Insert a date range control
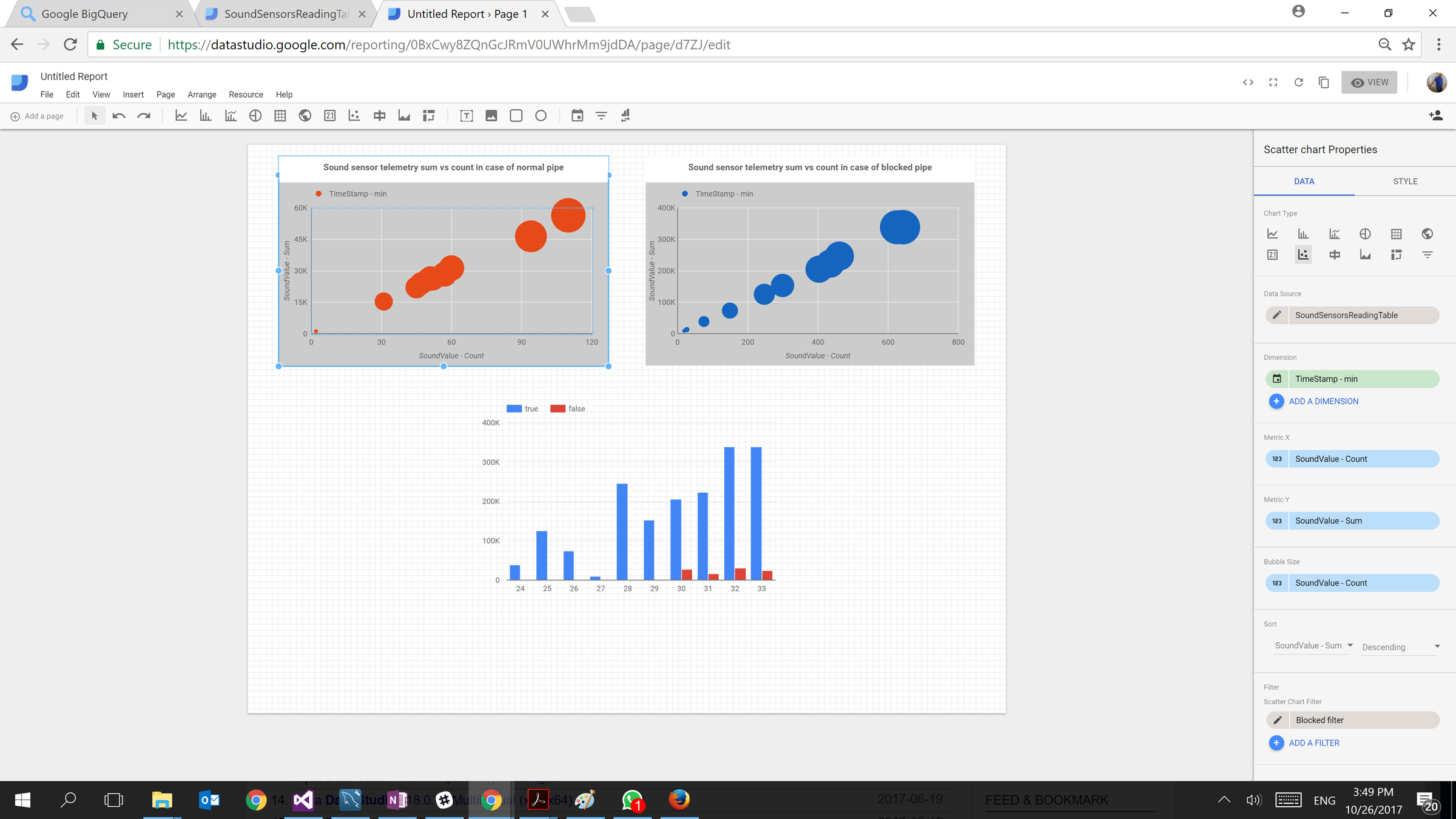 tap(578, 116)
